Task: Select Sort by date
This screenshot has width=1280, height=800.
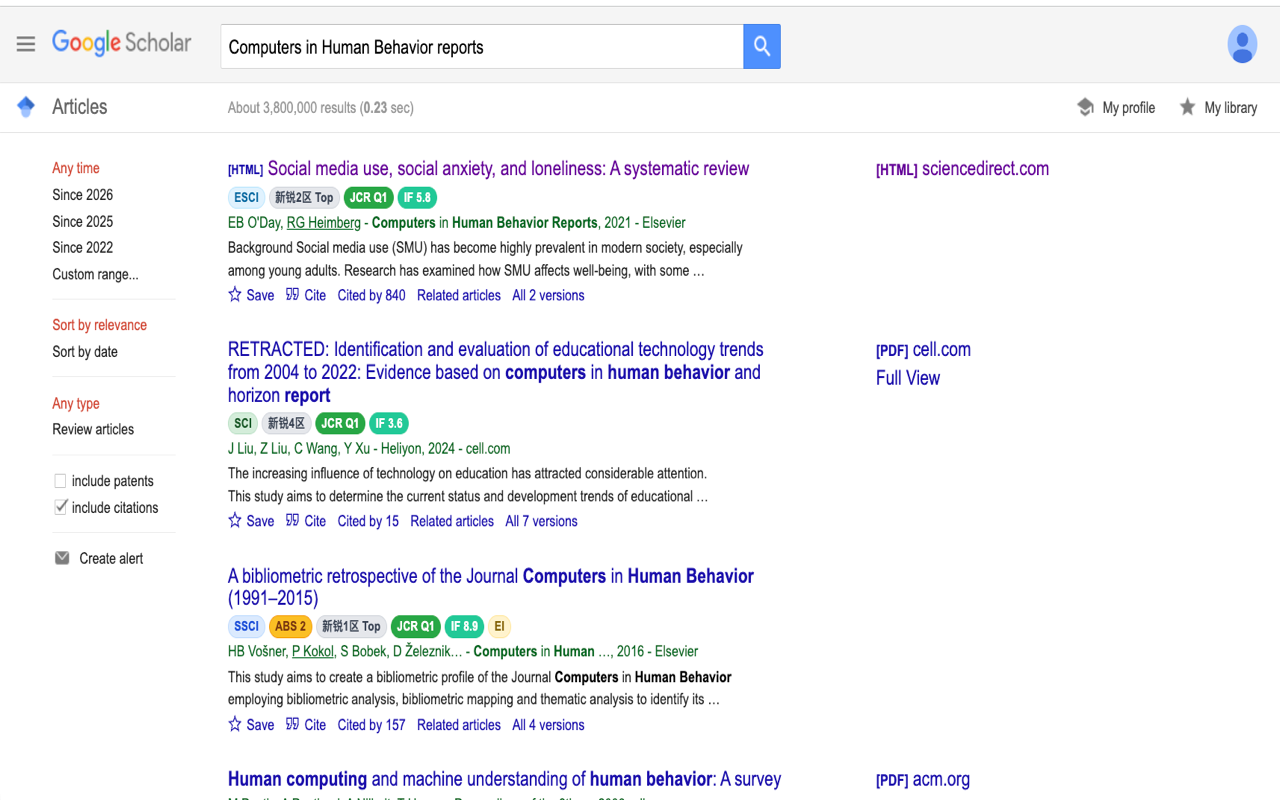Action: pyautogui.click(x=85, y=352)
